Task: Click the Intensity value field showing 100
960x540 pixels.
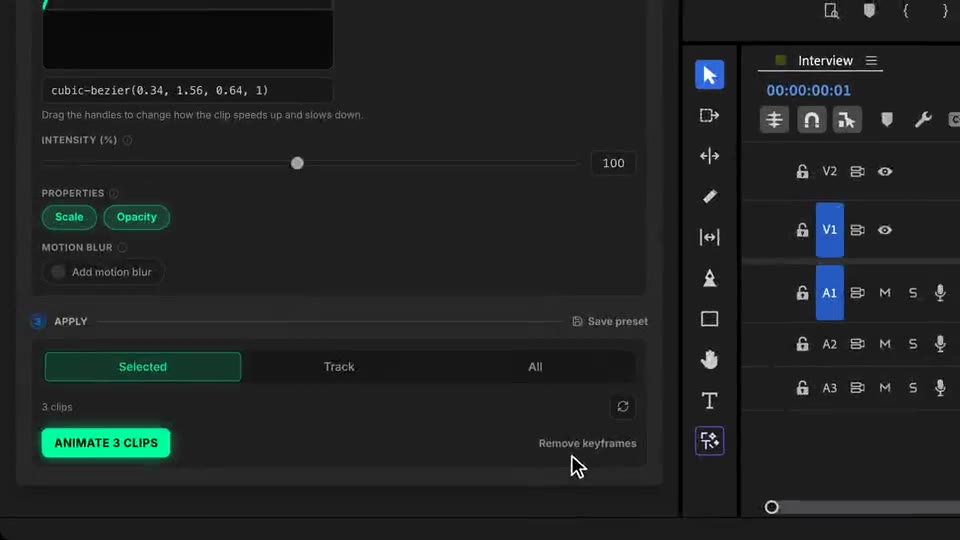Action: pos(613,163)
